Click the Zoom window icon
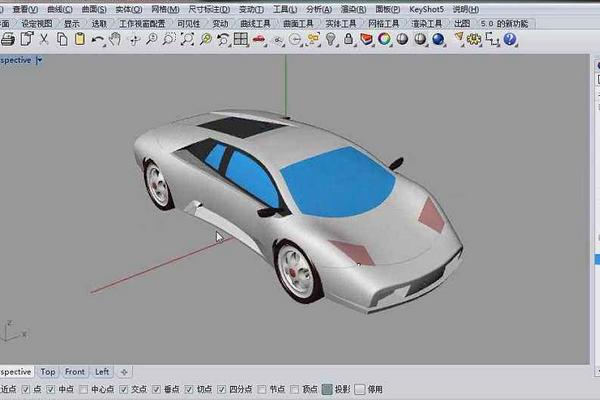This screenshot has height=400, width=600. 169,39
